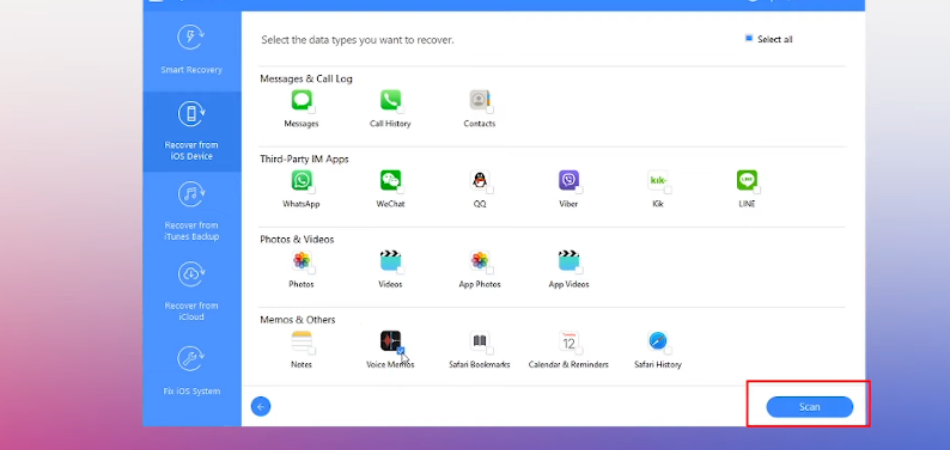
Task: Click the Calendar & Reminders icon
Action: click(568, 341)
